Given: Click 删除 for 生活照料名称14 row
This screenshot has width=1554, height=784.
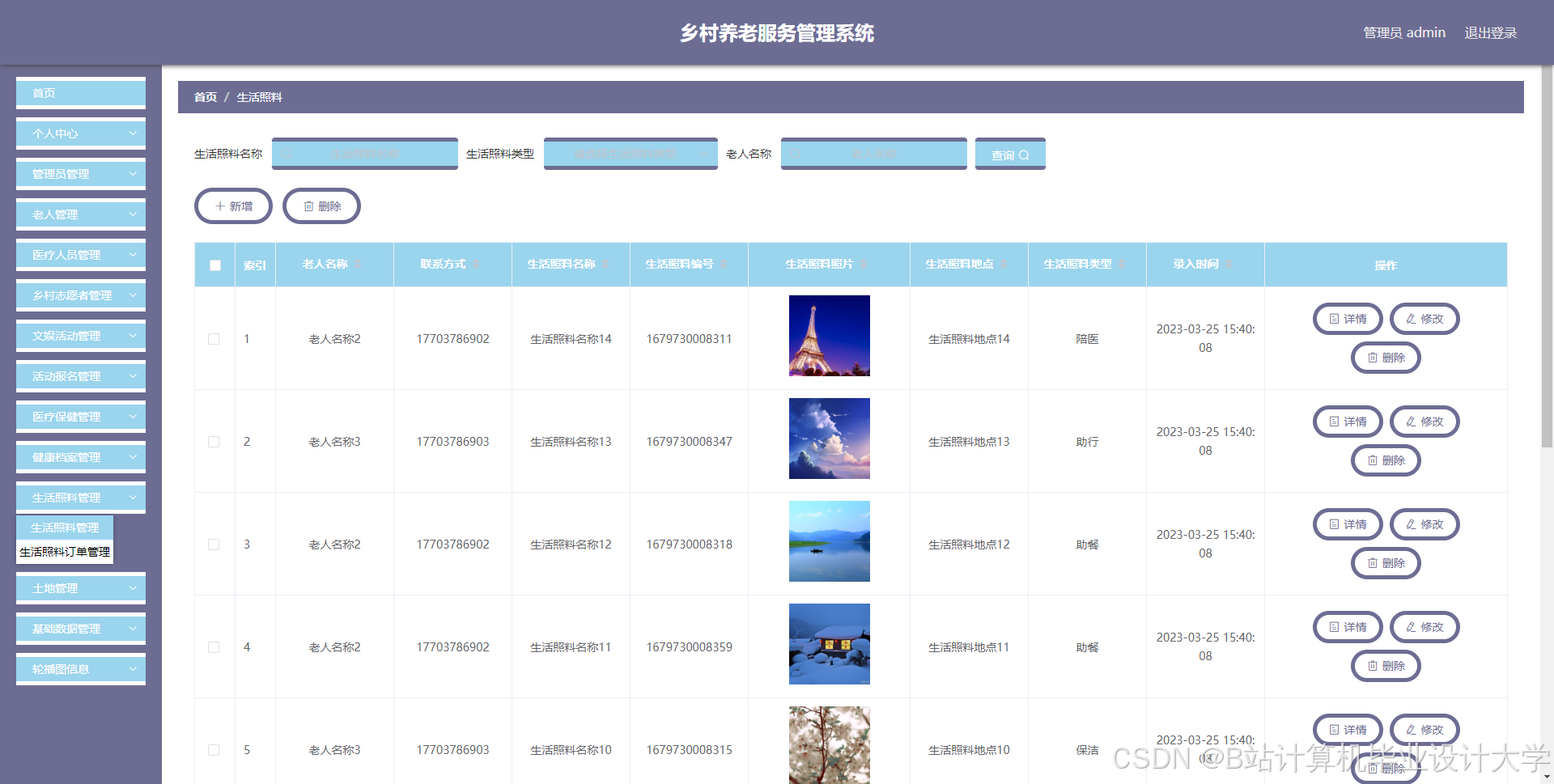Looking at the screenshot, I should (1386, 358).
